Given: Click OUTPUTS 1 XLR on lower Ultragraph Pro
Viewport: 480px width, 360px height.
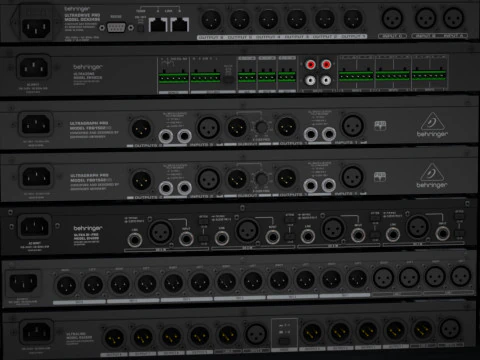Looking at the screenshot, I should pos(286,178).
